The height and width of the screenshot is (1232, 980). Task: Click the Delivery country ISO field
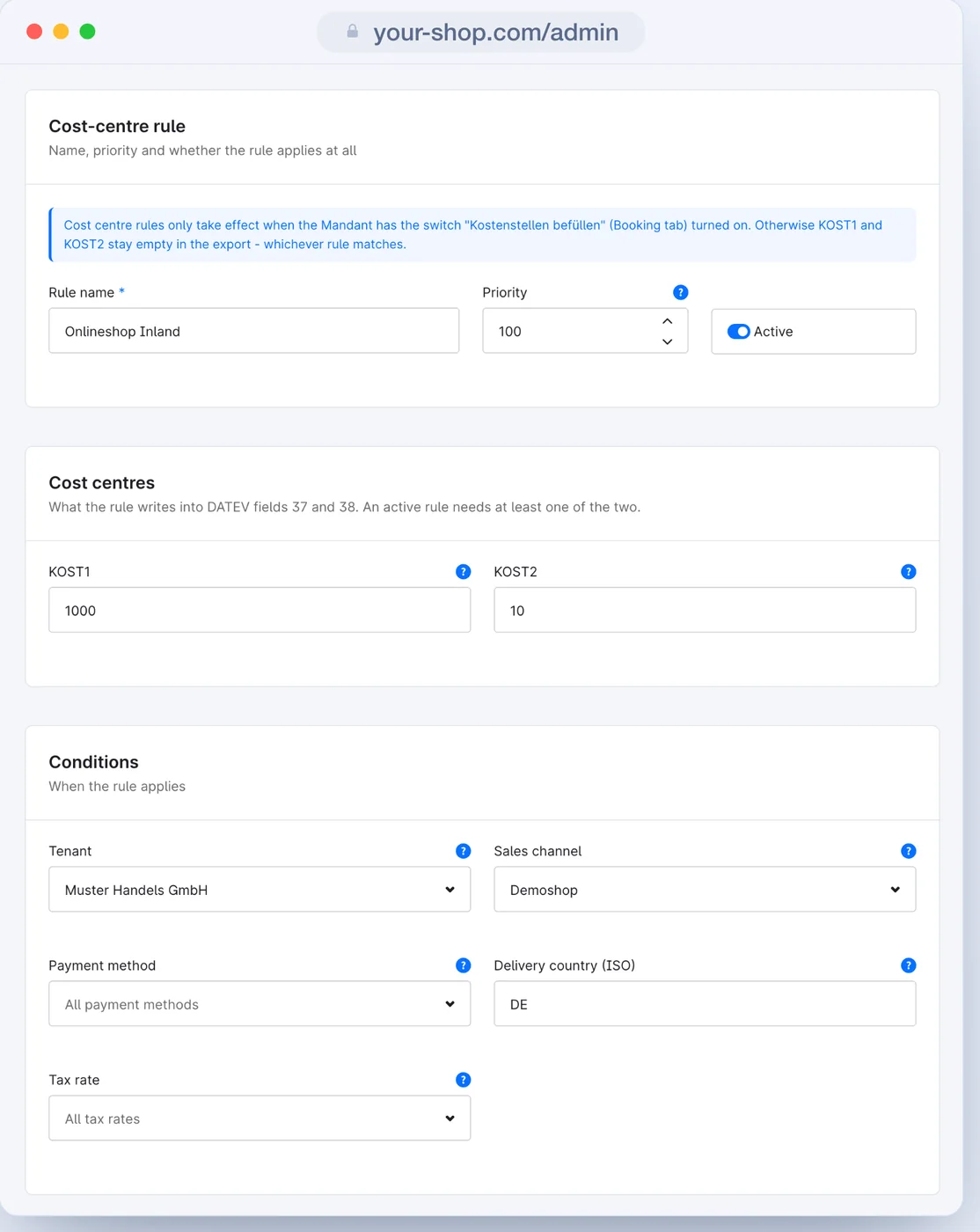click(705, 1004)
